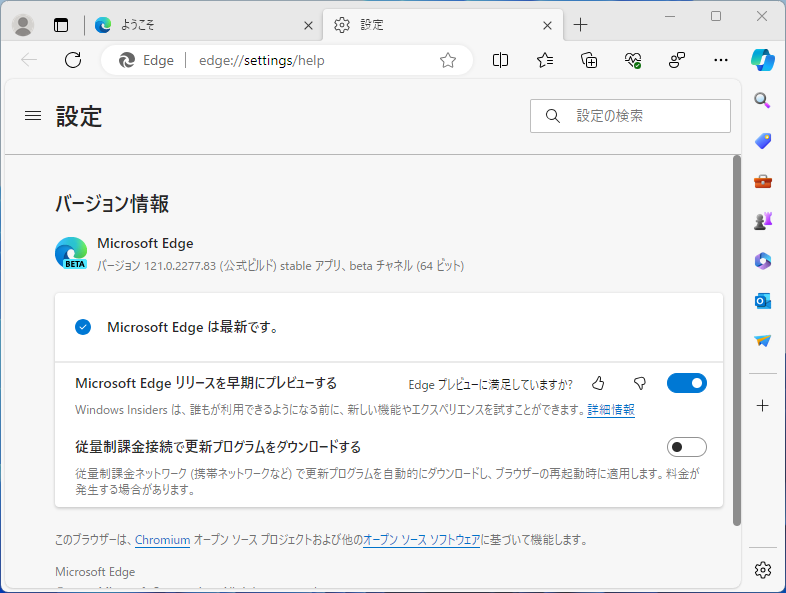786x593 pixels.
Task: Open the profile avatar menu
Action: 23,25
